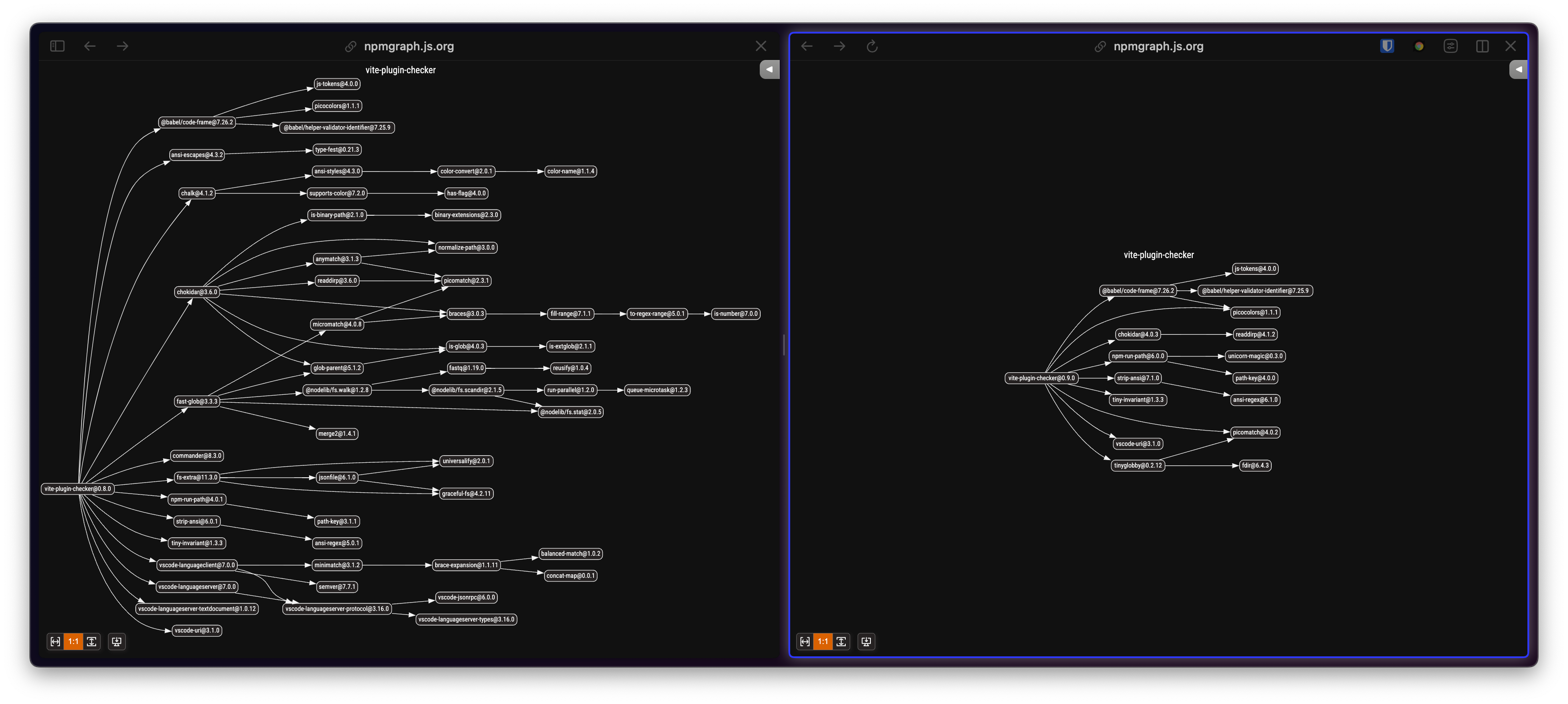Open the settings sliders icon in right toolbar

pyautogui.click(x=1452, y=46)
